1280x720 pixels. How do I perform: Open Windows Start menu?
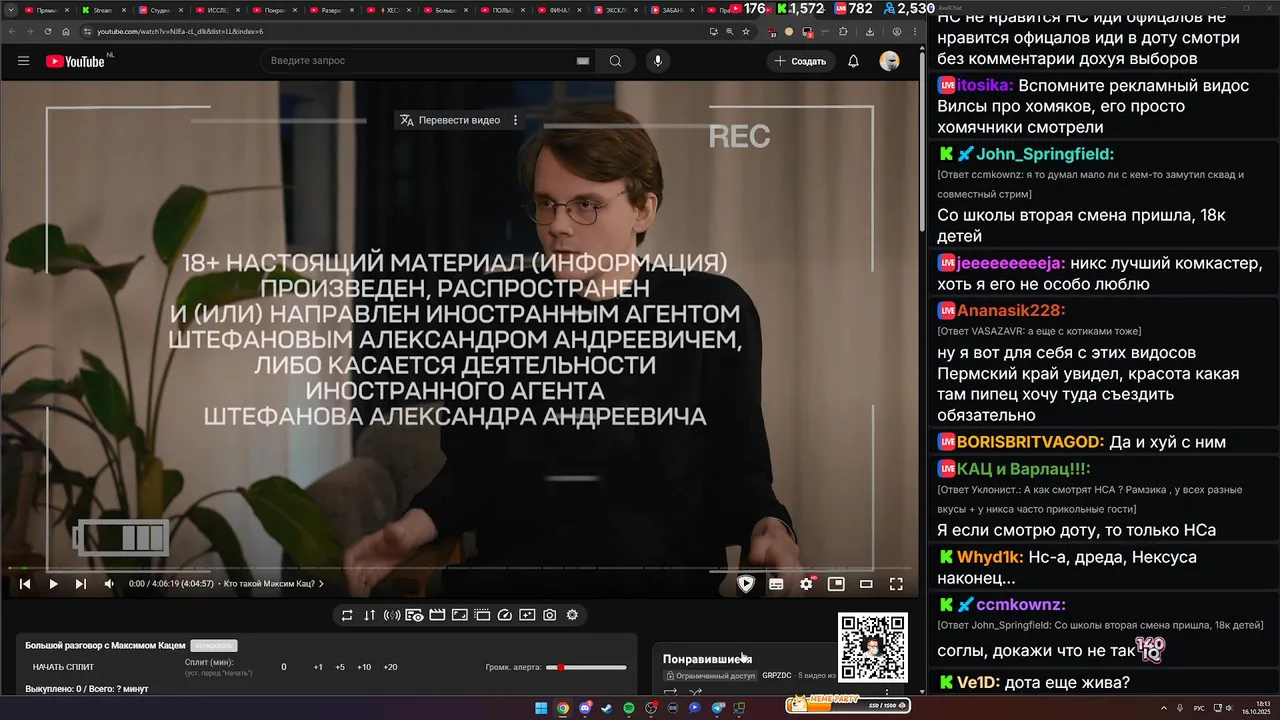(x=541, y=708)
